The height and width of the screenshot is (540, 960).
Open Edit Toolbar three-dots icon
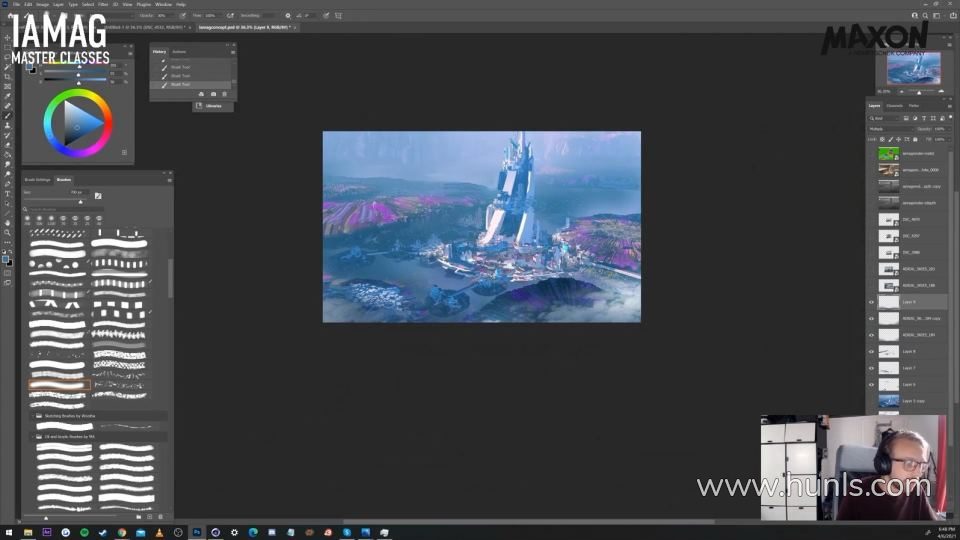click(x=7, y=242)
